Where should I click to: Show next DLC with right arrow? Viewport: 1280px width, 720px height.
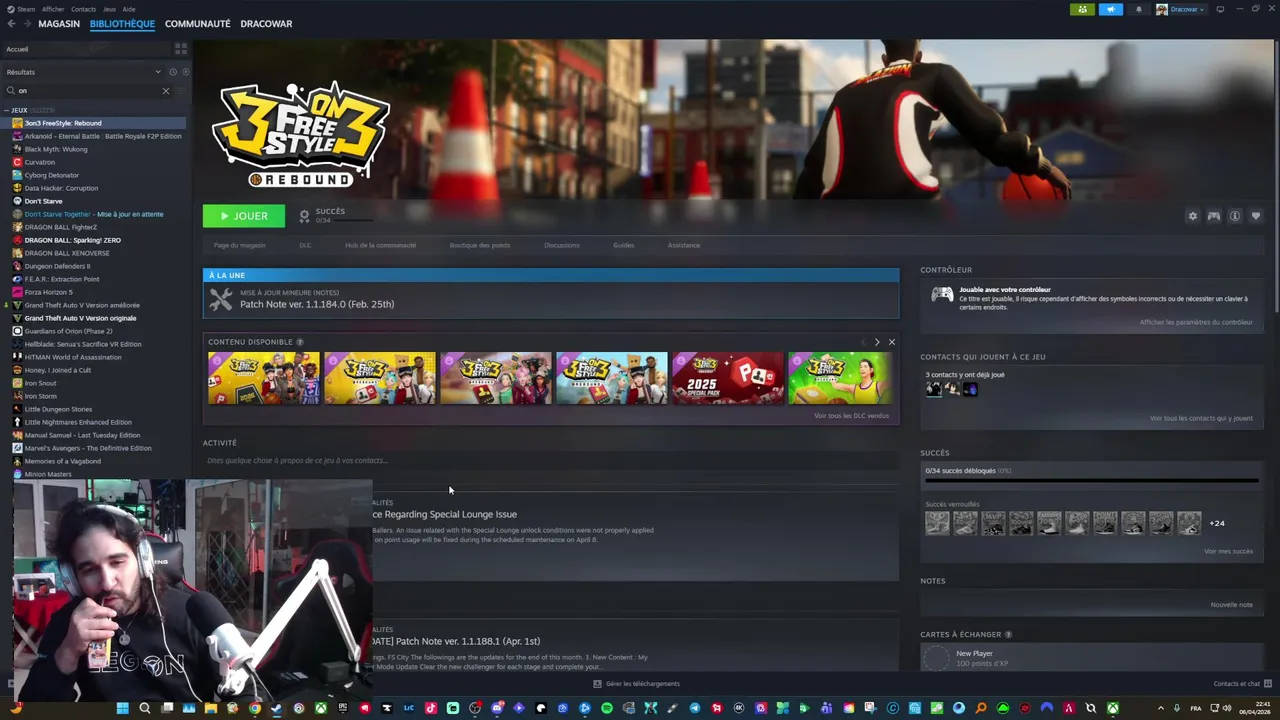tap(877, 342)
